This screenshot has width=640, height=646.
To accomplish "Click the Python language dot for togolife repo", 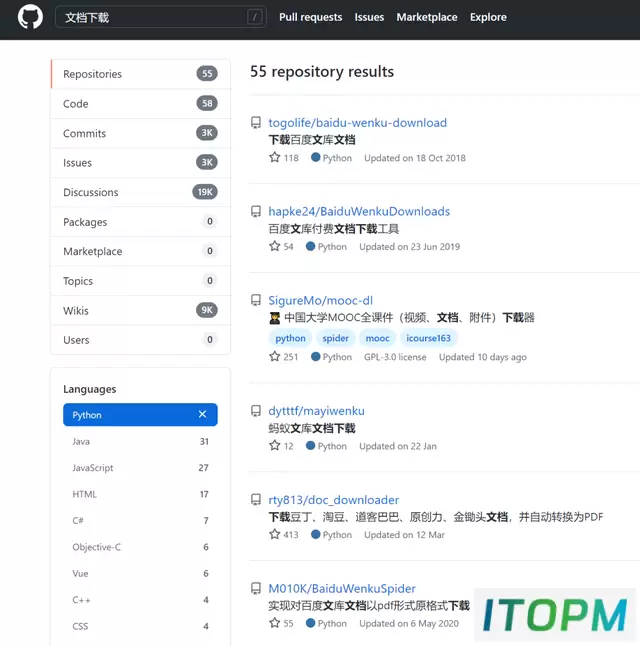I will [316, 157].
